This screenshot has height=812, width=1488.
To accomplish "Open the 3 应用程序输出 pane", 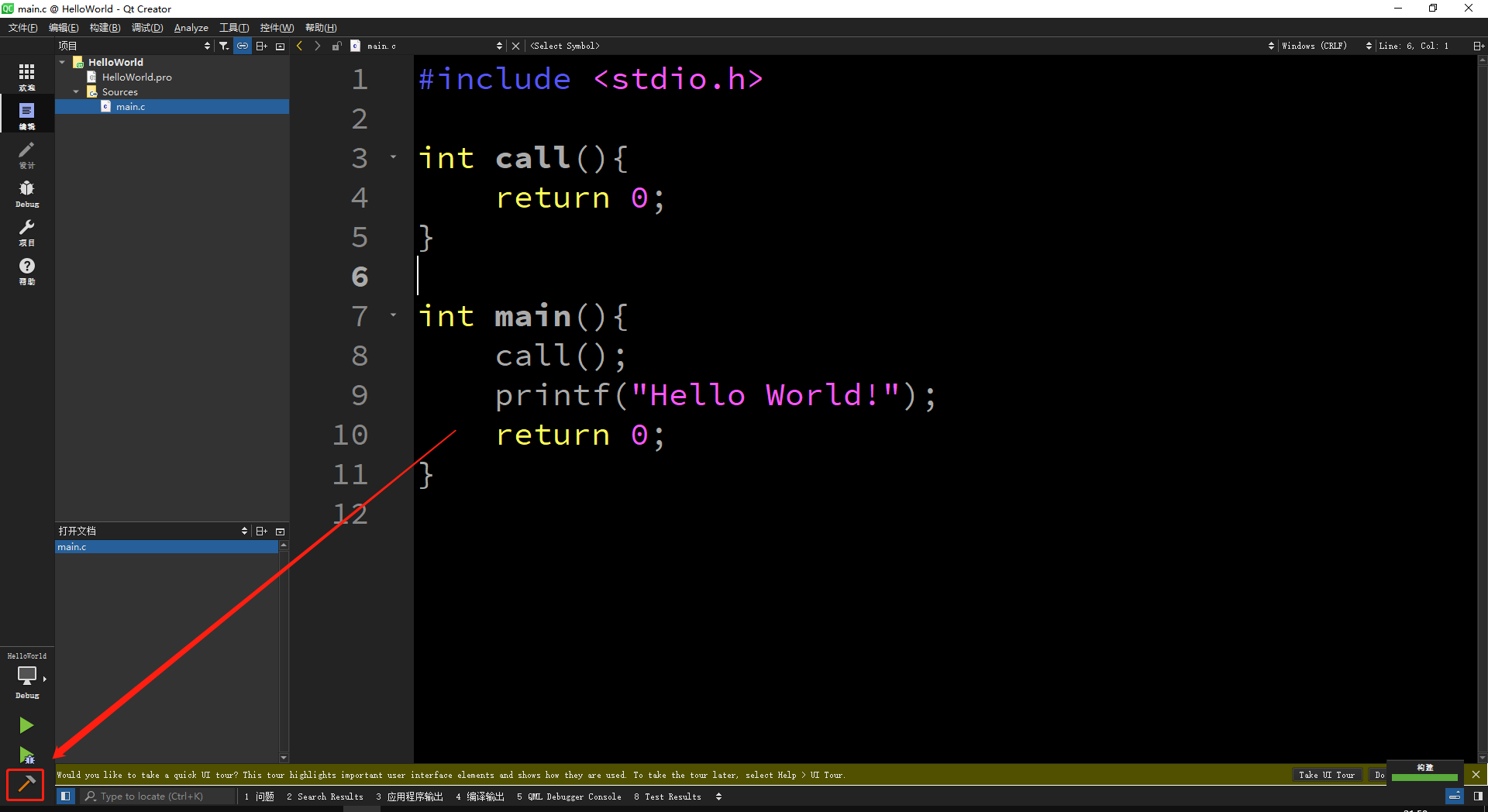I will (x=410, y=796).
